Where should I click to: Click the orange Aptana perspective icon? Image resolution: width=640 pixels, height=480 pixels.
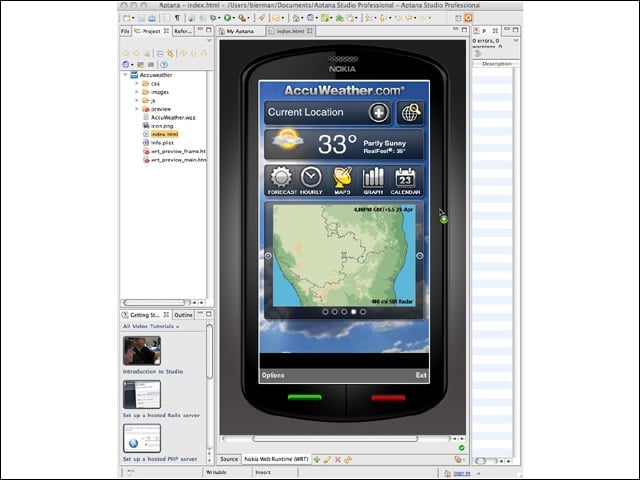(x=468, y=18)
